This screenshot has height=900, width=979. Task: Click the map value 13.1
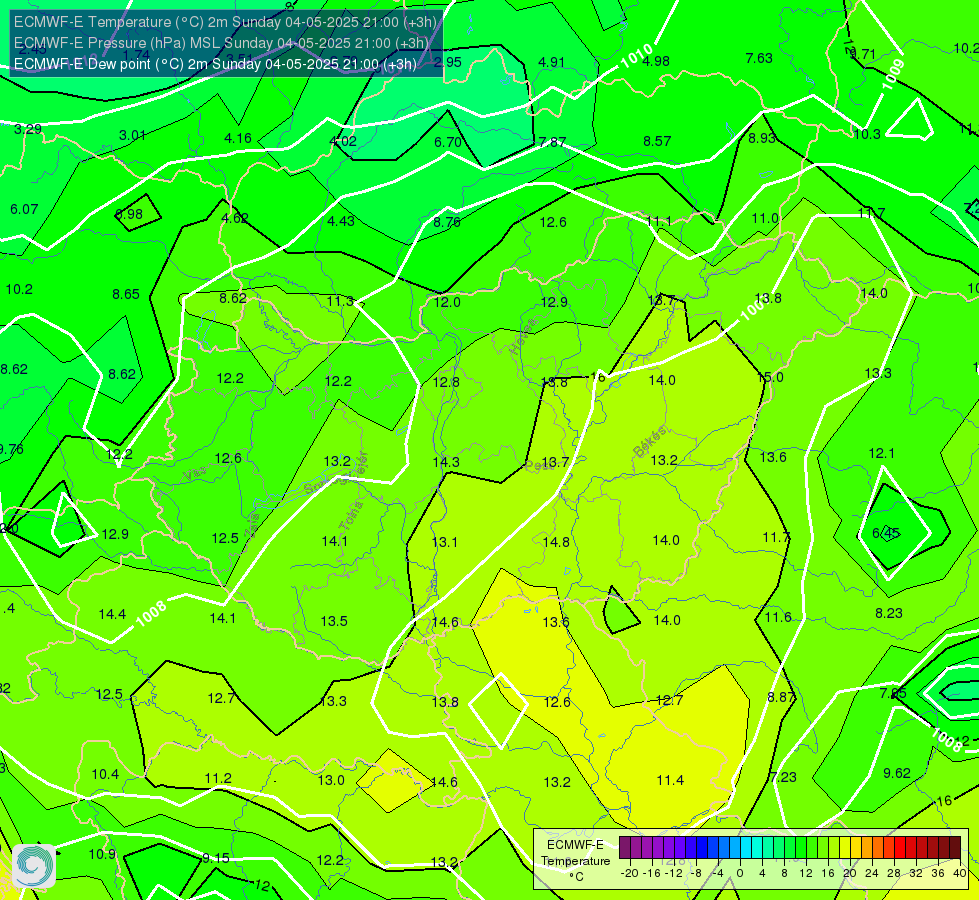(x=445, y=542)
